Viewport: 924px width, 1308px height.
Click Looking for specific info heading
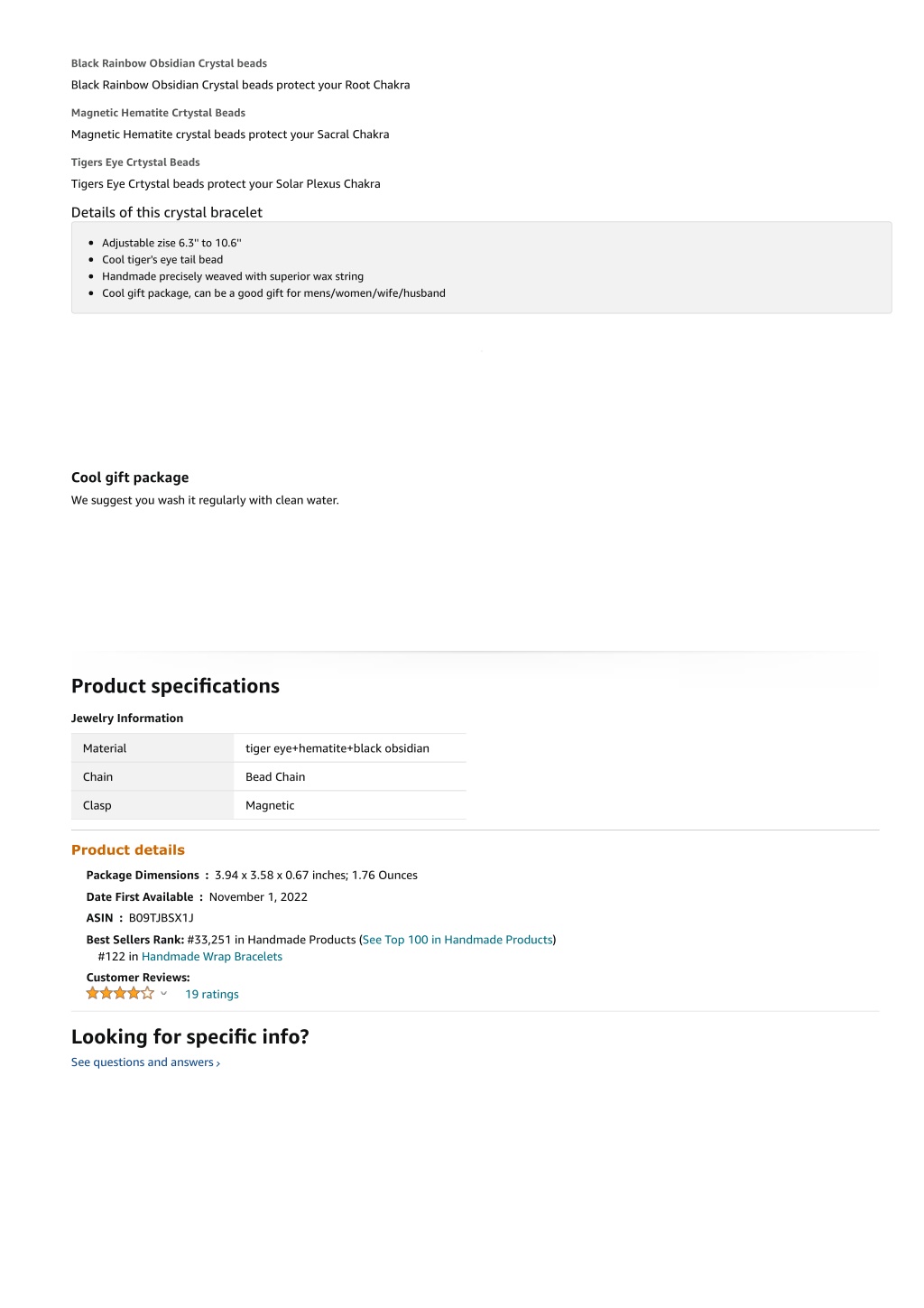190,1036
